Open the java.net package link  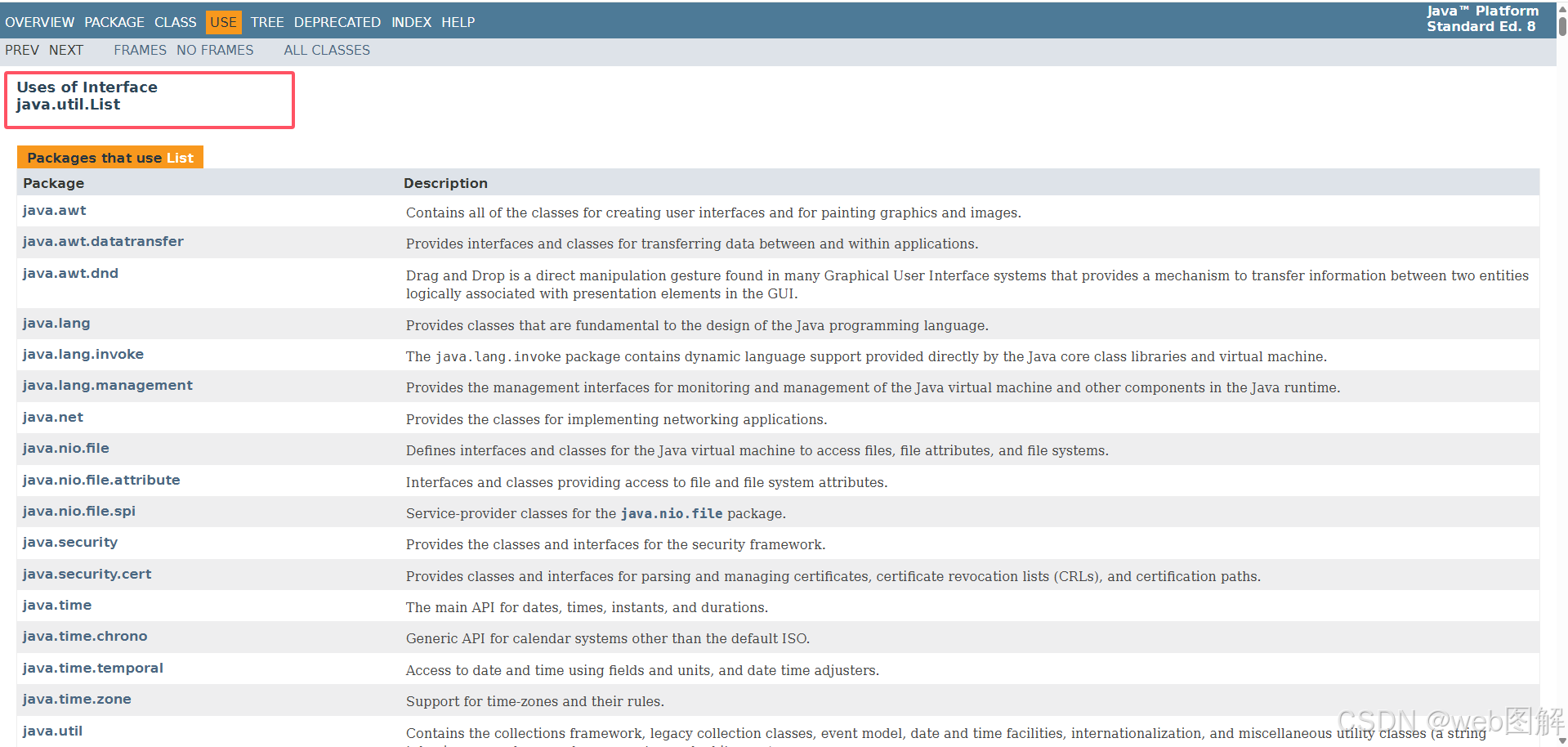coord(52,417)
